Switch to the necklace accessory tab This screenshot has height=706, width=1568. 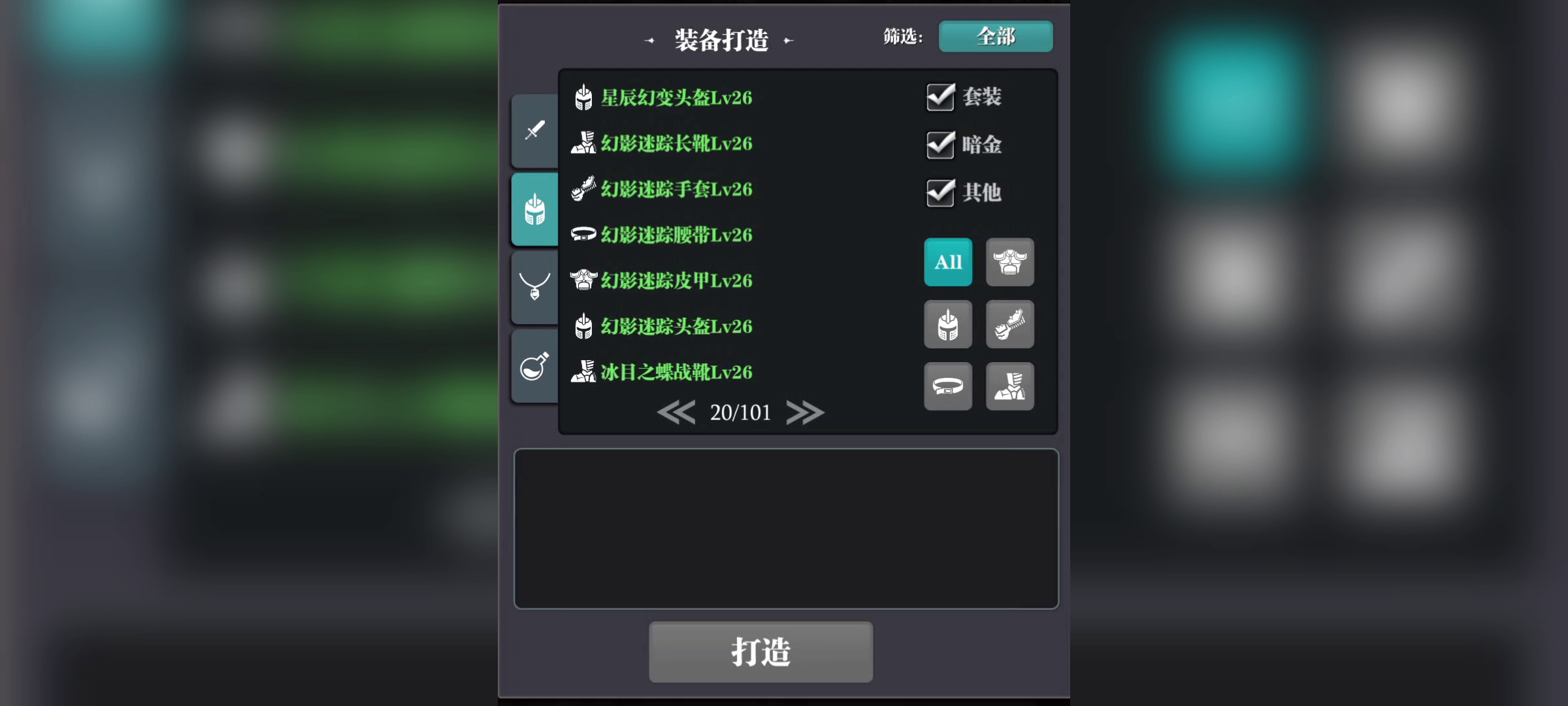point(535,287)
